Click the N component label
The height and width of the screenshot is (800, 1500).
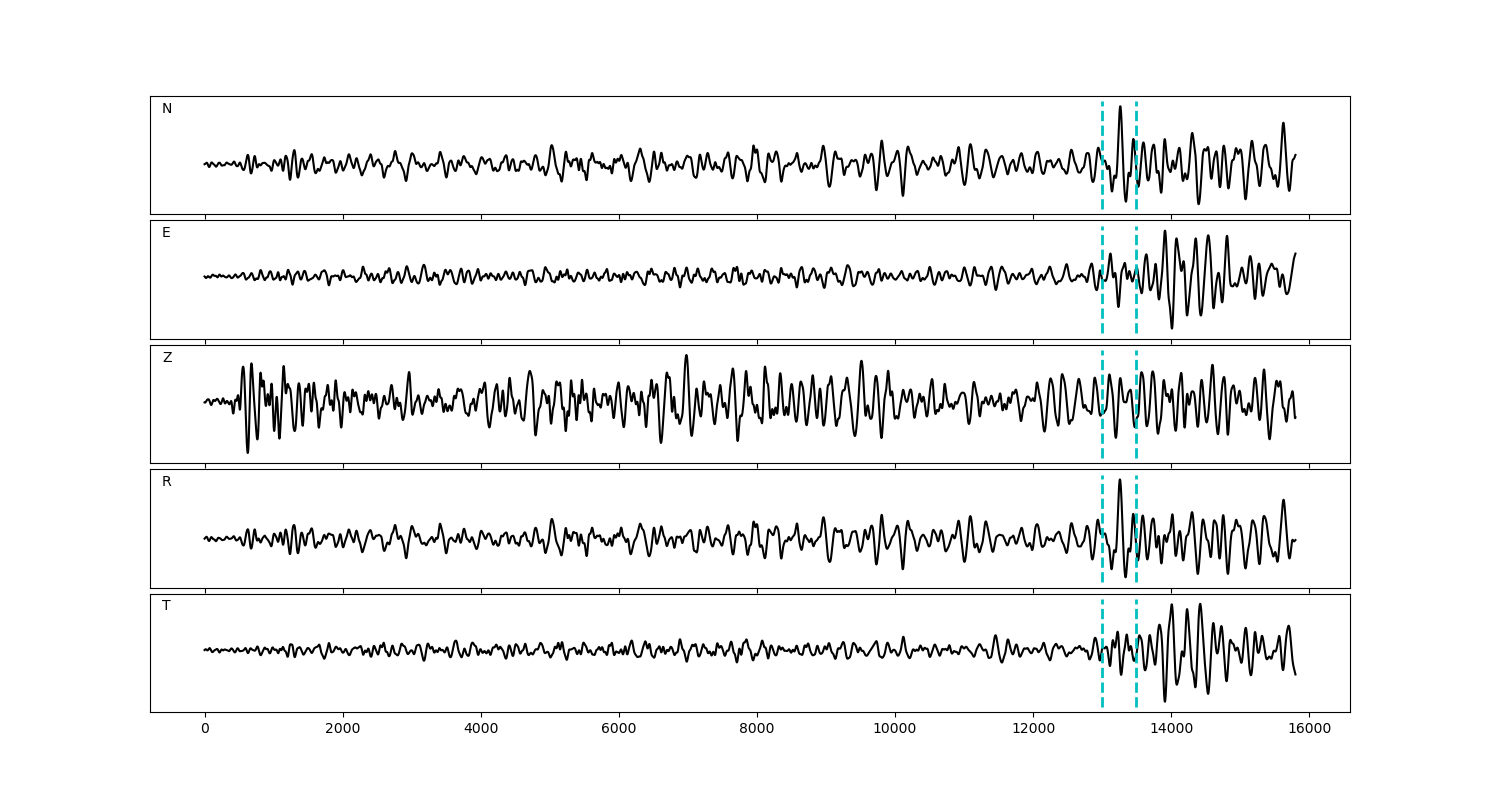pos(167,109)
